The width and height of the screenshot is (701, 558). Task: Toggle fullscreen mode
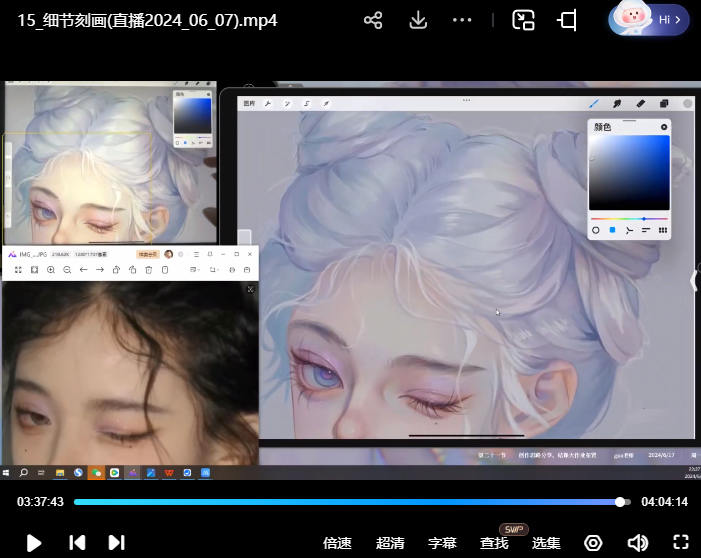pos(681,542)
